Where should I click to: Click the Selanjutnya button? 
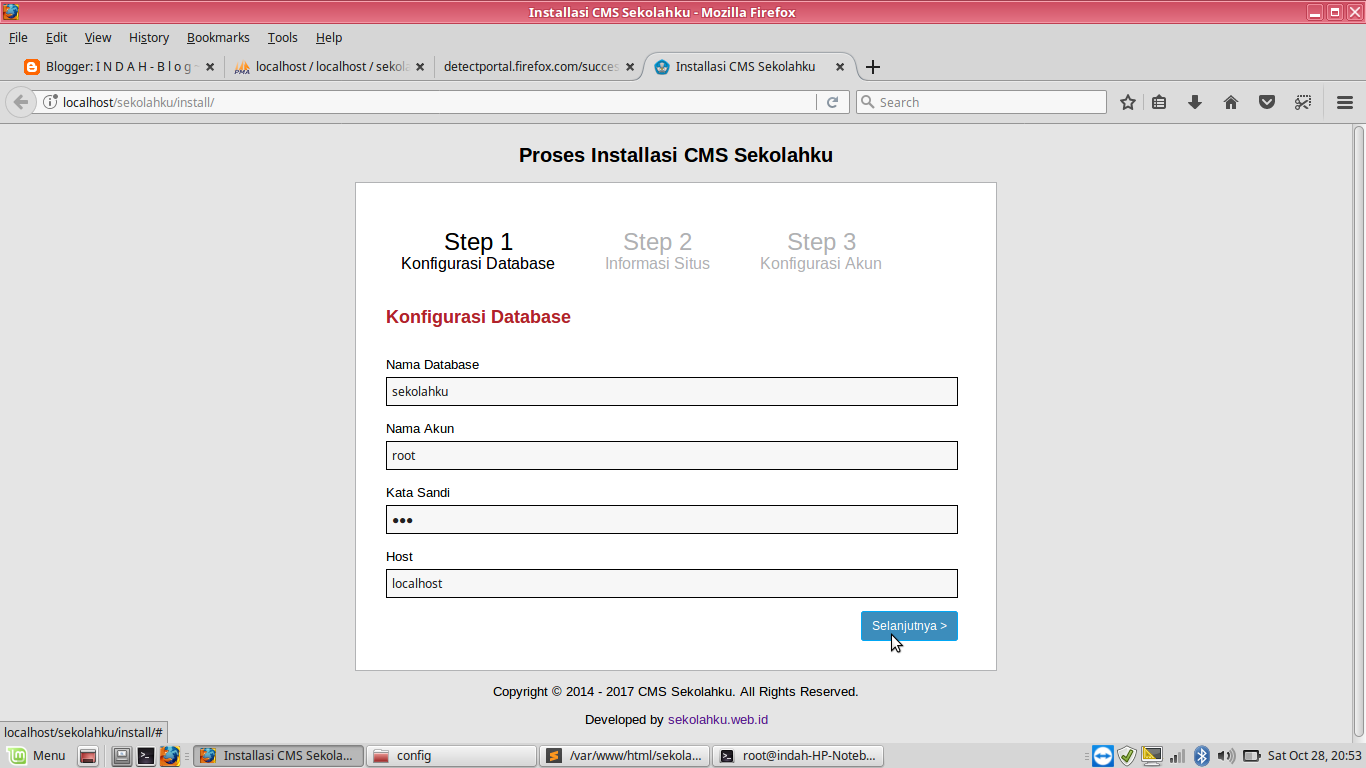click(908, 625)
